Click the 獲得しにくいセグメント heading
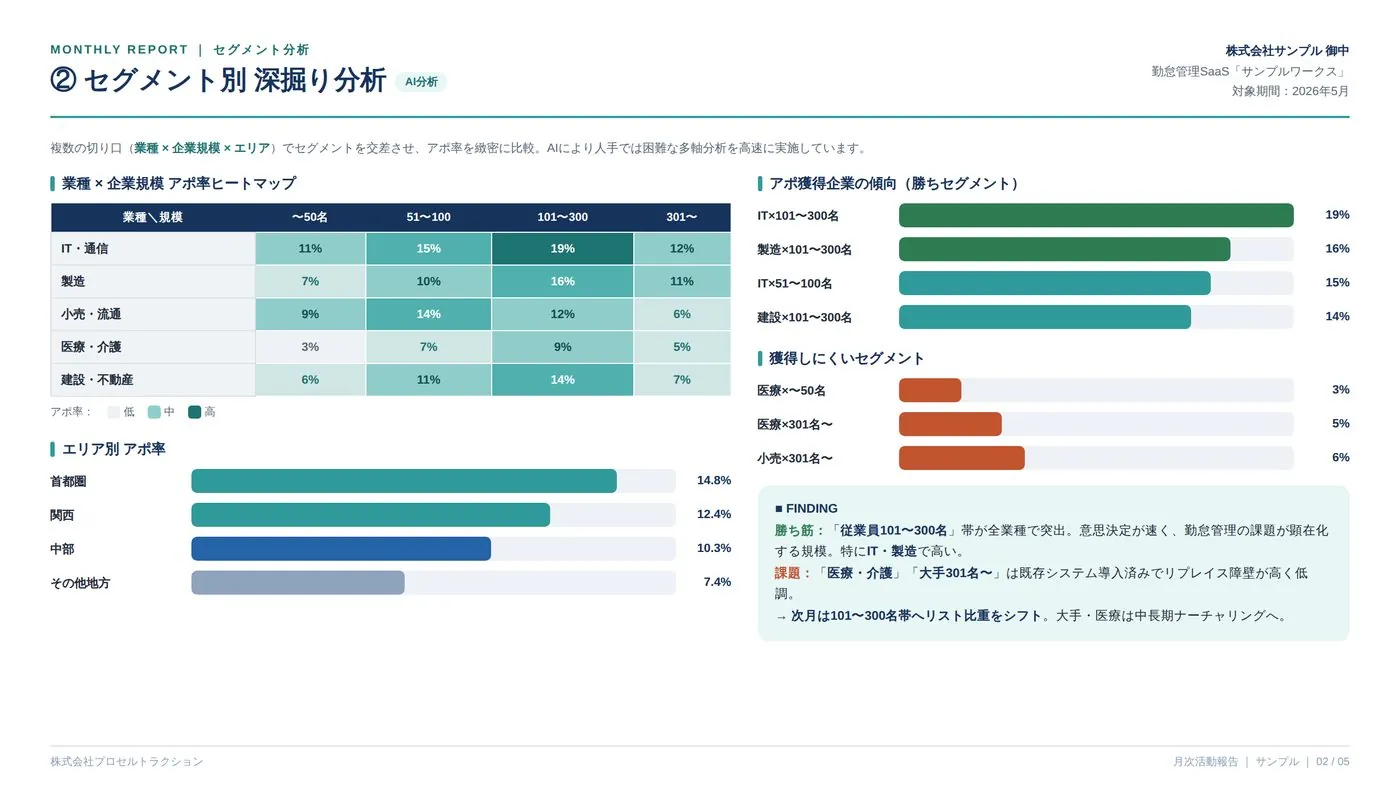 (x=847, y=358)
